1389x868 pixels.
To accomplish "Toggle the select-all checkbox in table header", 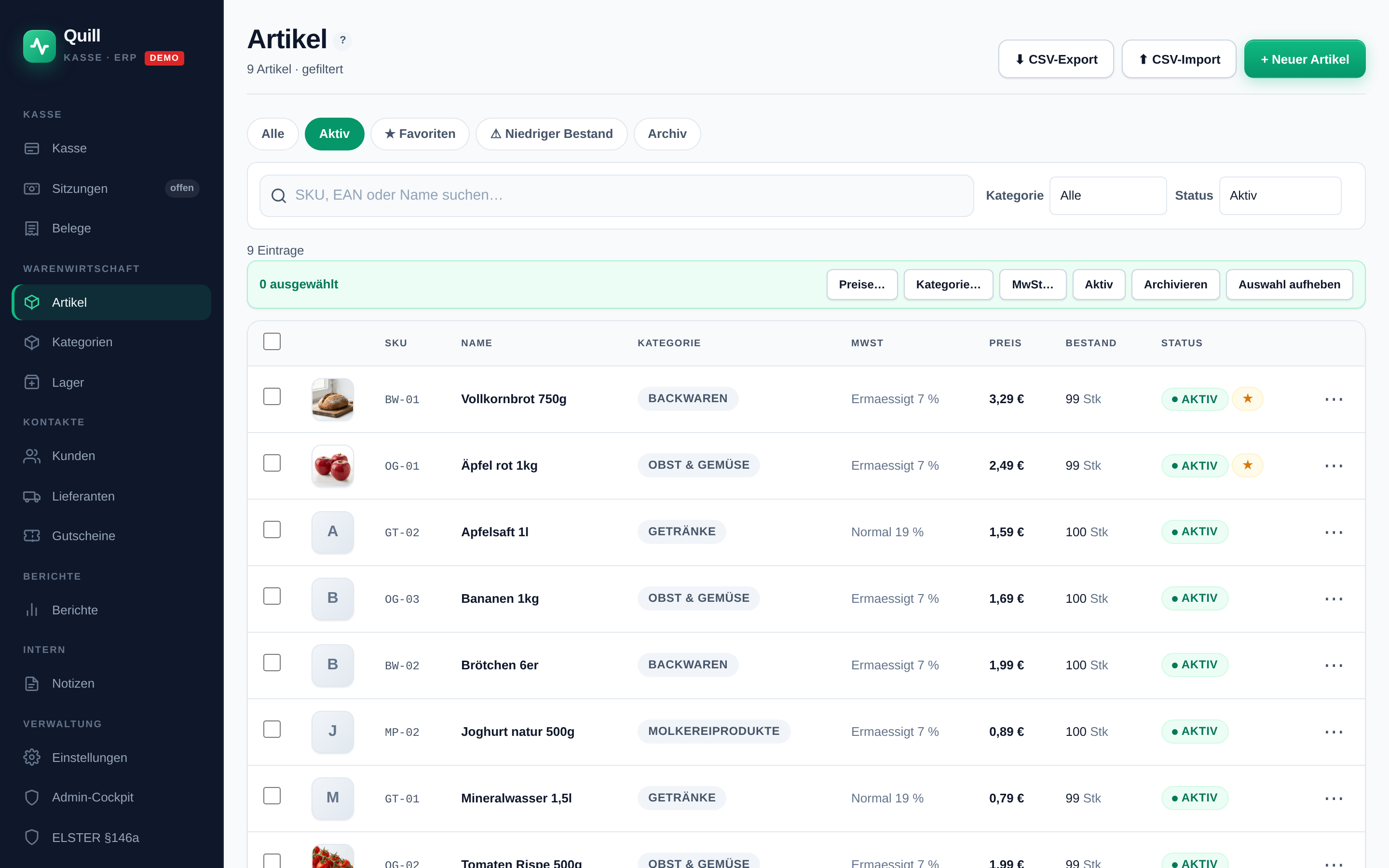I will click(x=272, y=341).
